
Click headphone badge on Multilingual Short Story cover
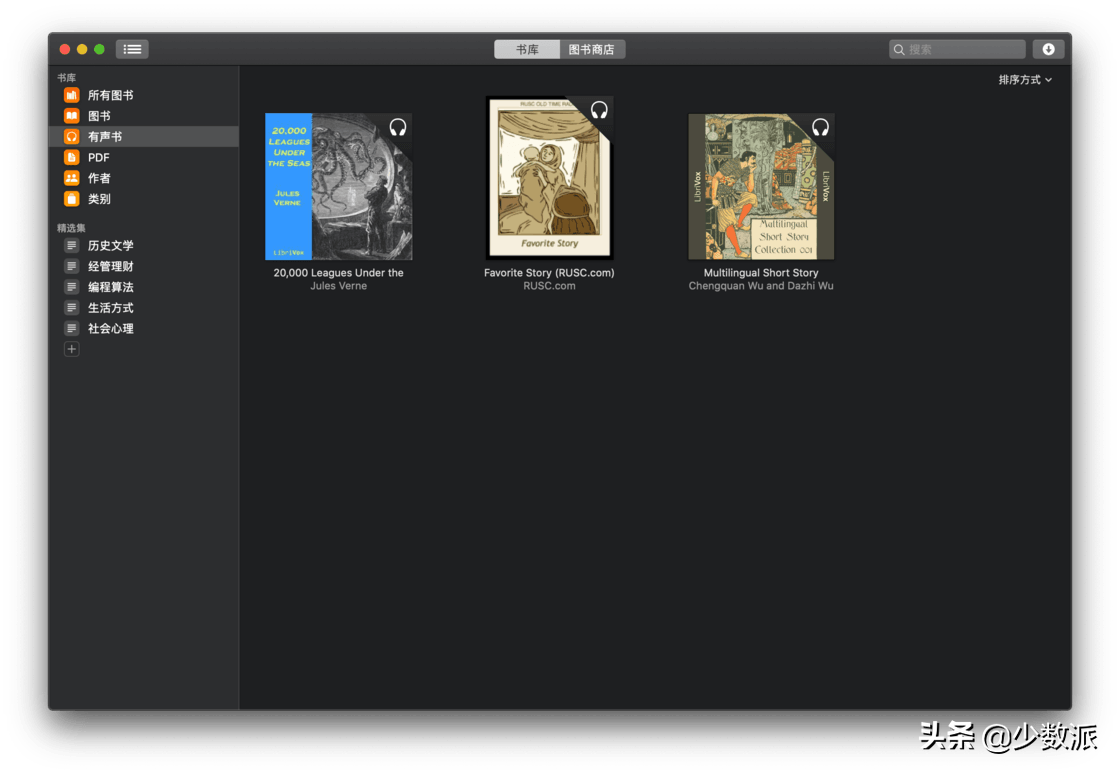[x=820, y=127]
